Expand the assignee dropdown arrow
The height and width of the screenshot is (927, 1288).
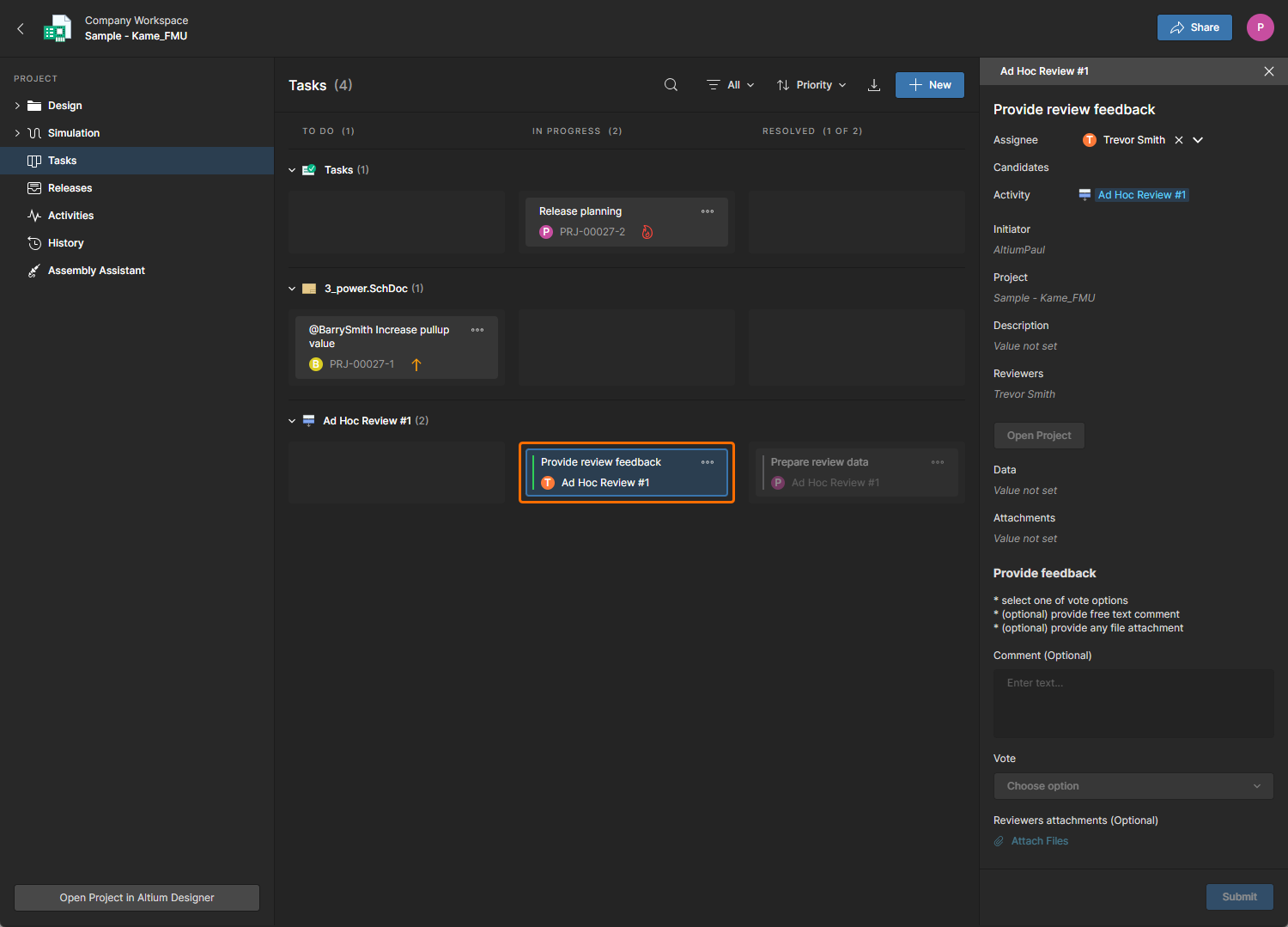pyautogui.click(x=1198, y=140)
